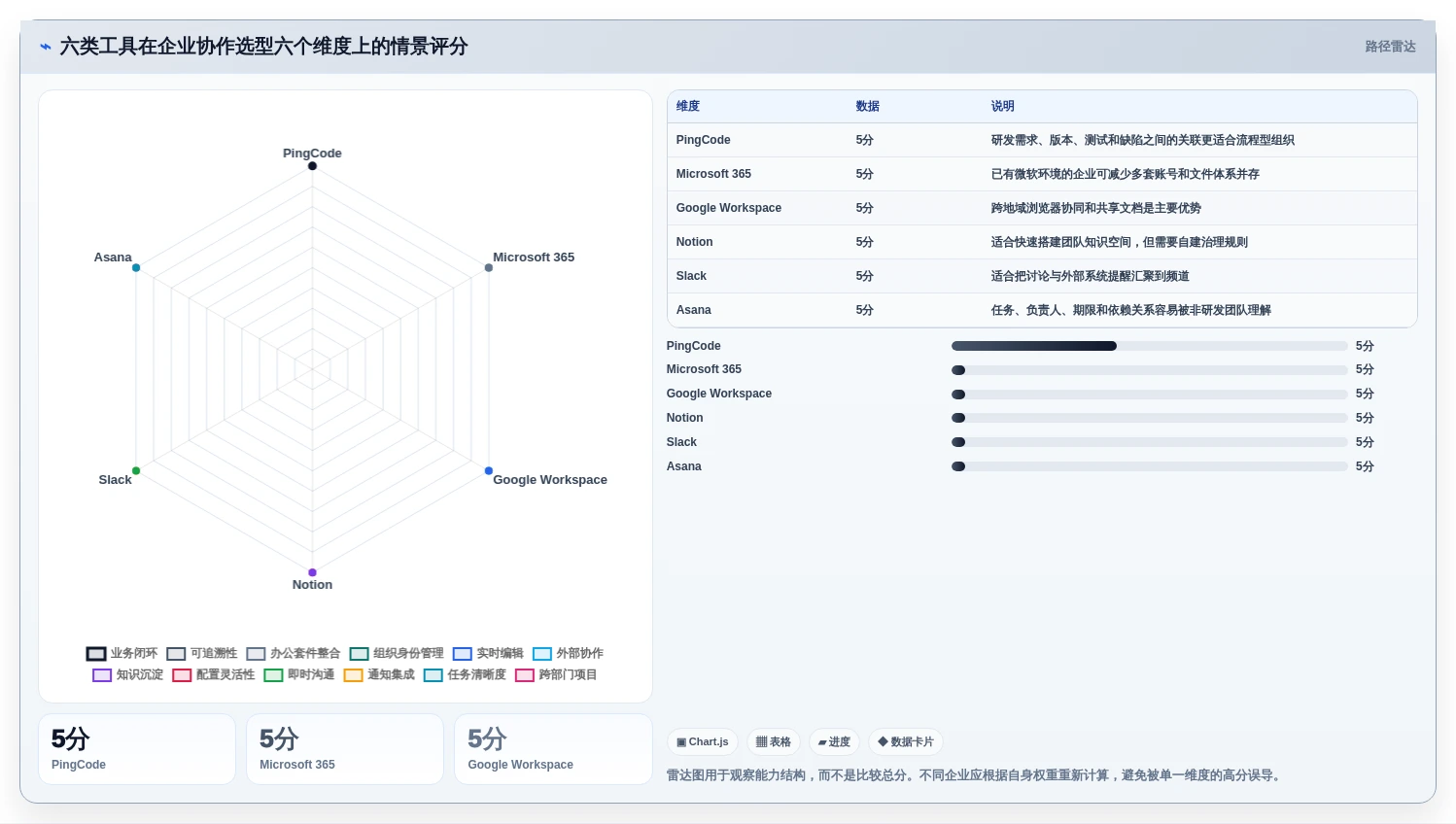Click the PingCode data point on the radar

pos(312,166)
